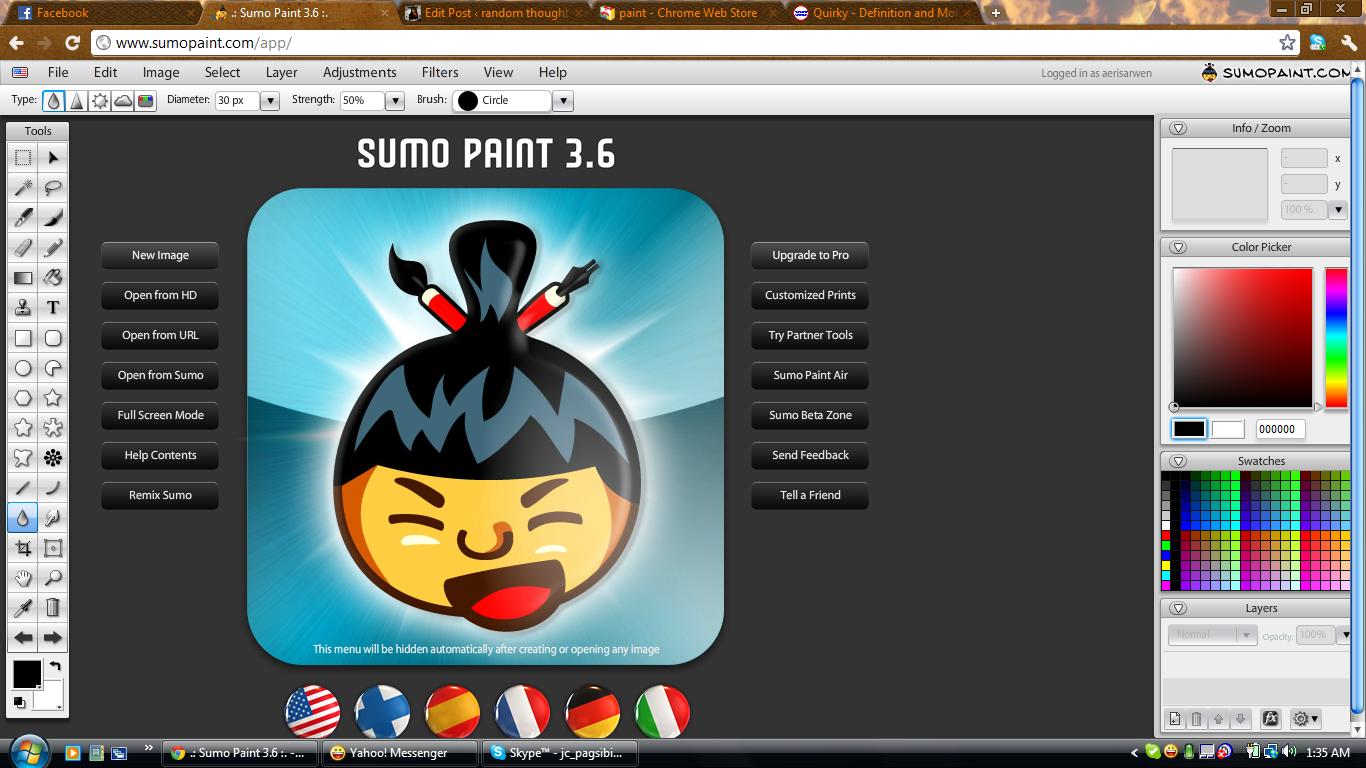Select the Pencil tool
Screen dimensions: 1366x768
(53, 248)
